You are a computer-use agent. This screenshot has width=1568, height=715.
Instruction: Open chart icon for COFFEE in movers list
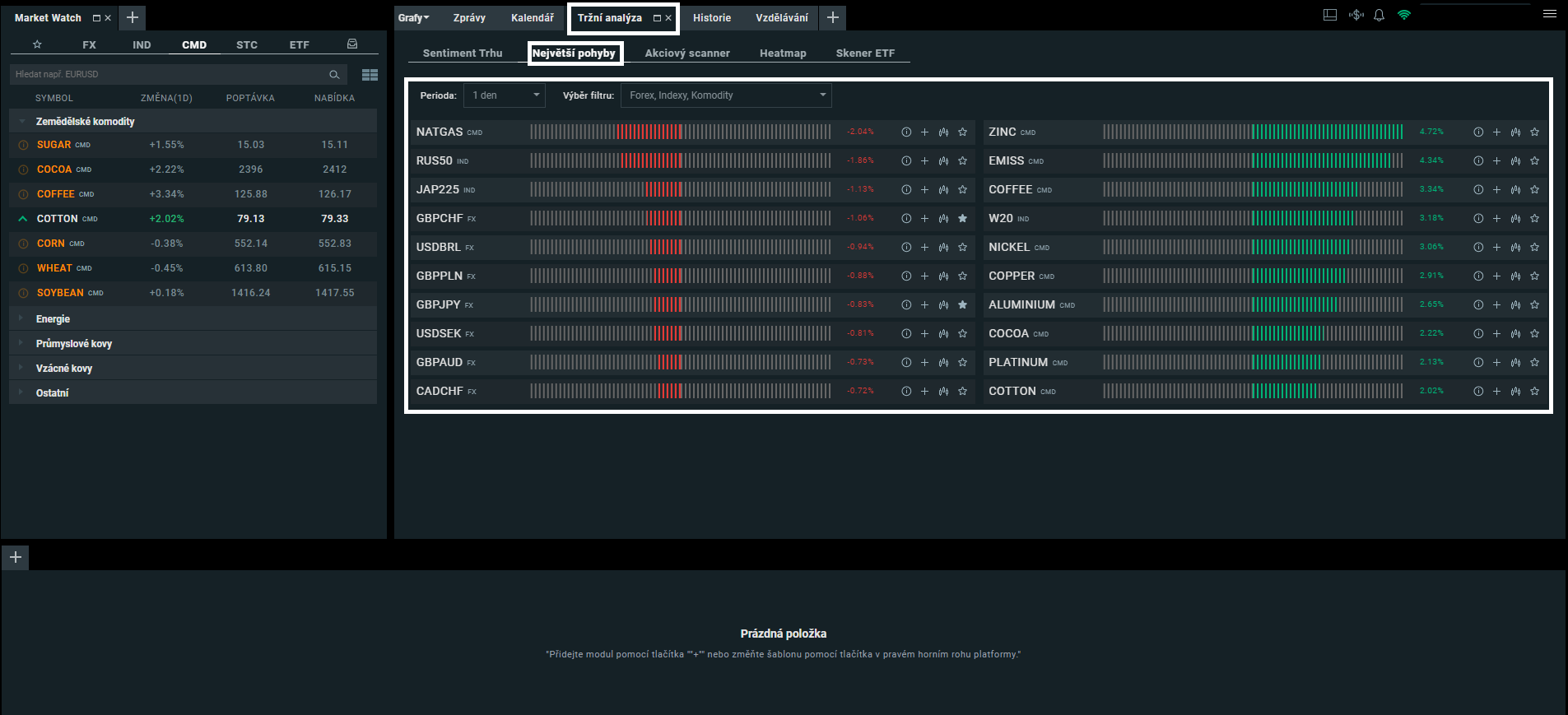pos(1515,189)
